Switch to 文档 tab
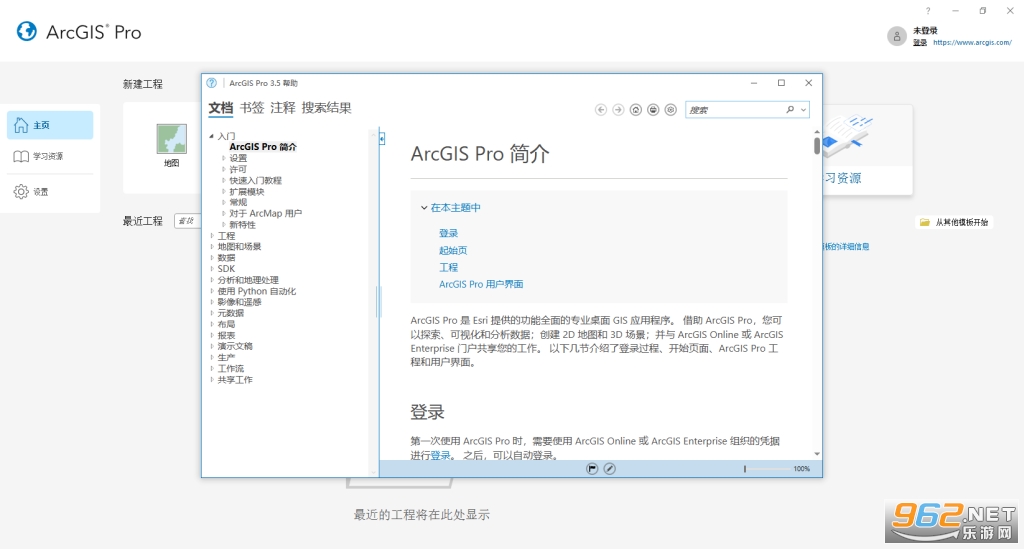 click(221, 108)
